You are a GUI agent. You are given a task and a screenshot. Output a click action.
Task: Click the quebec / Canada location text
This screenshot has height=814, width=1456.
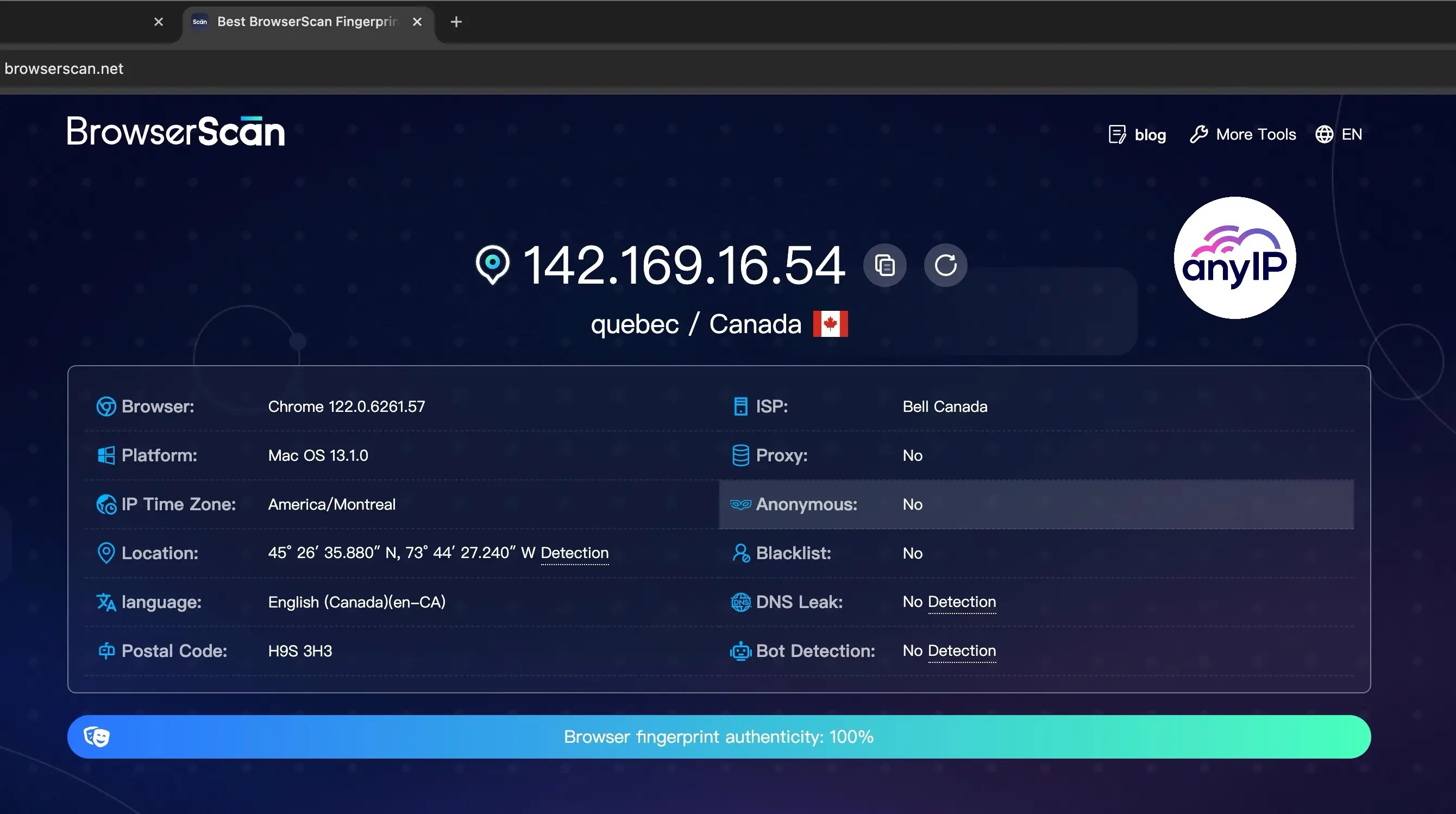pos(696,324)
